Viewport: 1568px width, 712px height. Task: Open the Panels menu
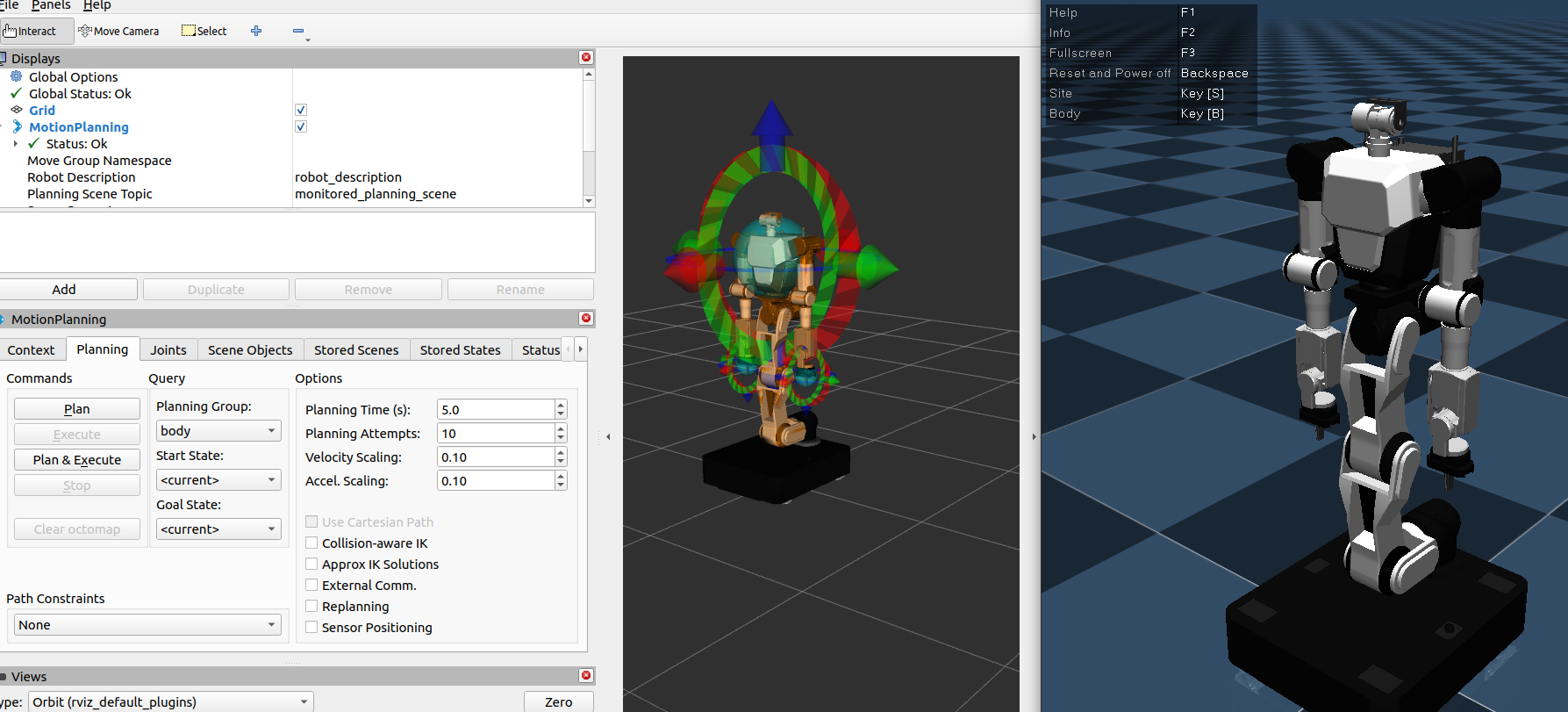tap(51, 5)
